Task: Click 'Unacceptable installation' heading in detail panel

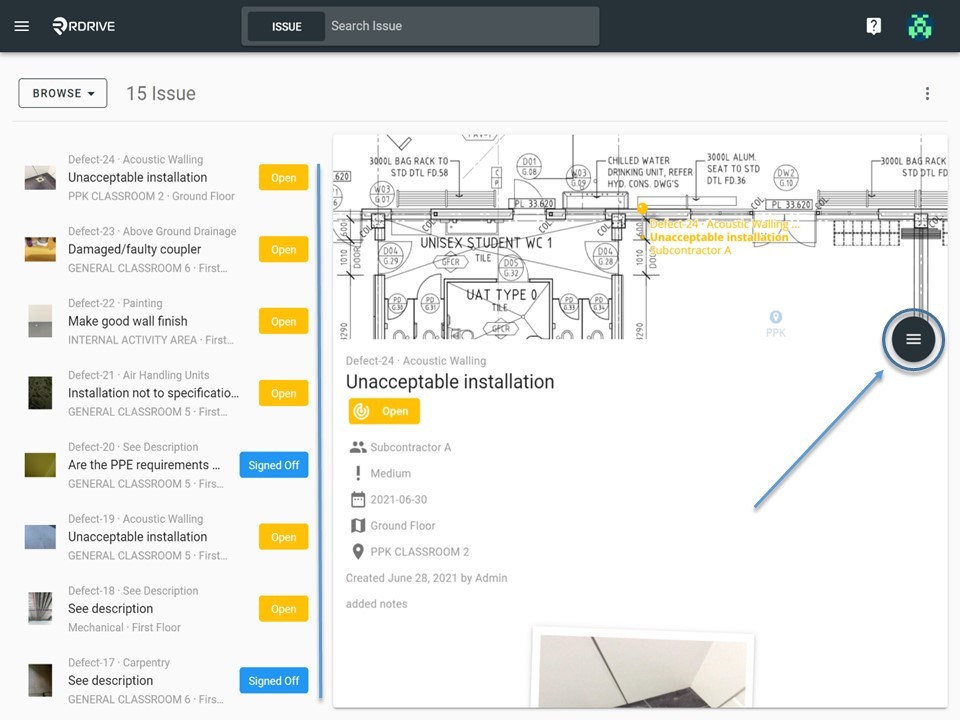Action: point(450,382)
